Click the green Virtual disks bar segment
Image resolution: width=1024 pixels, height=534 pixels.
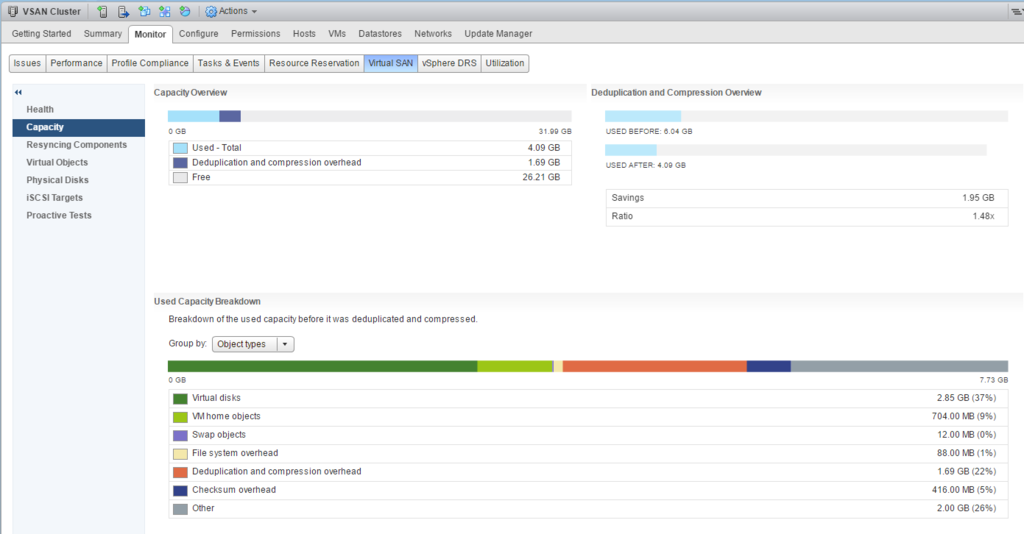[323, 366]
